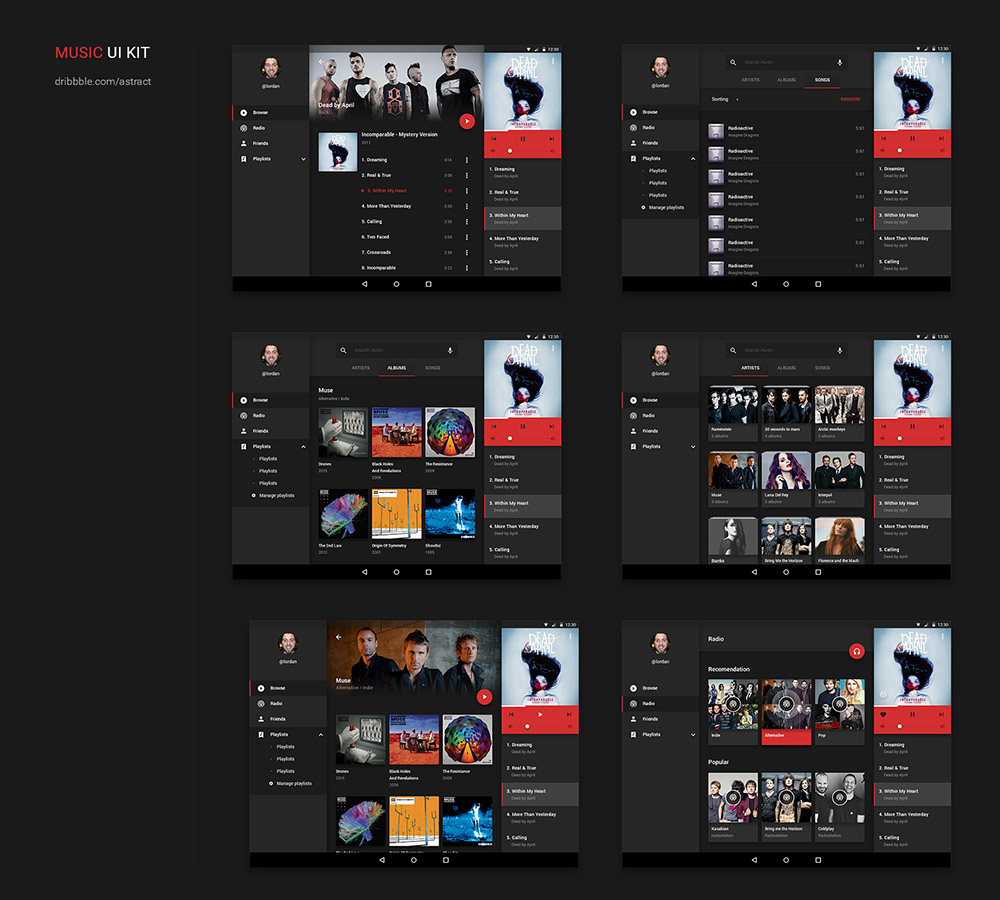Open the Sorting dropdown on Songs tab screen
Viewport: 1000px width, 900px height.
[x=725, y=100]
